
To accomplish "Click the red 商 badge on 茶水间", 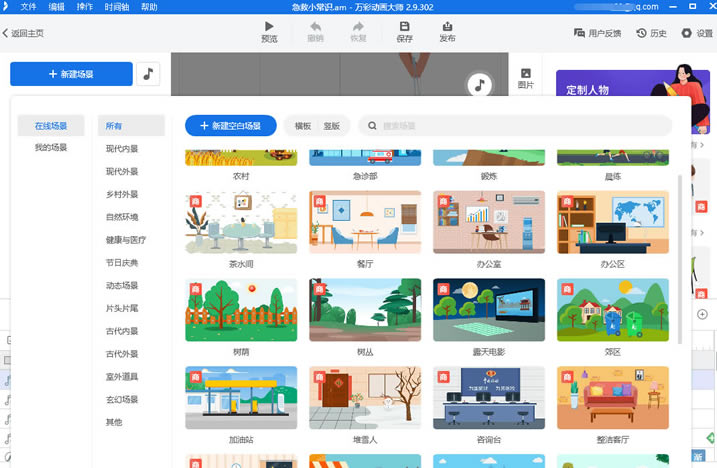I will (x=196, y=201).
